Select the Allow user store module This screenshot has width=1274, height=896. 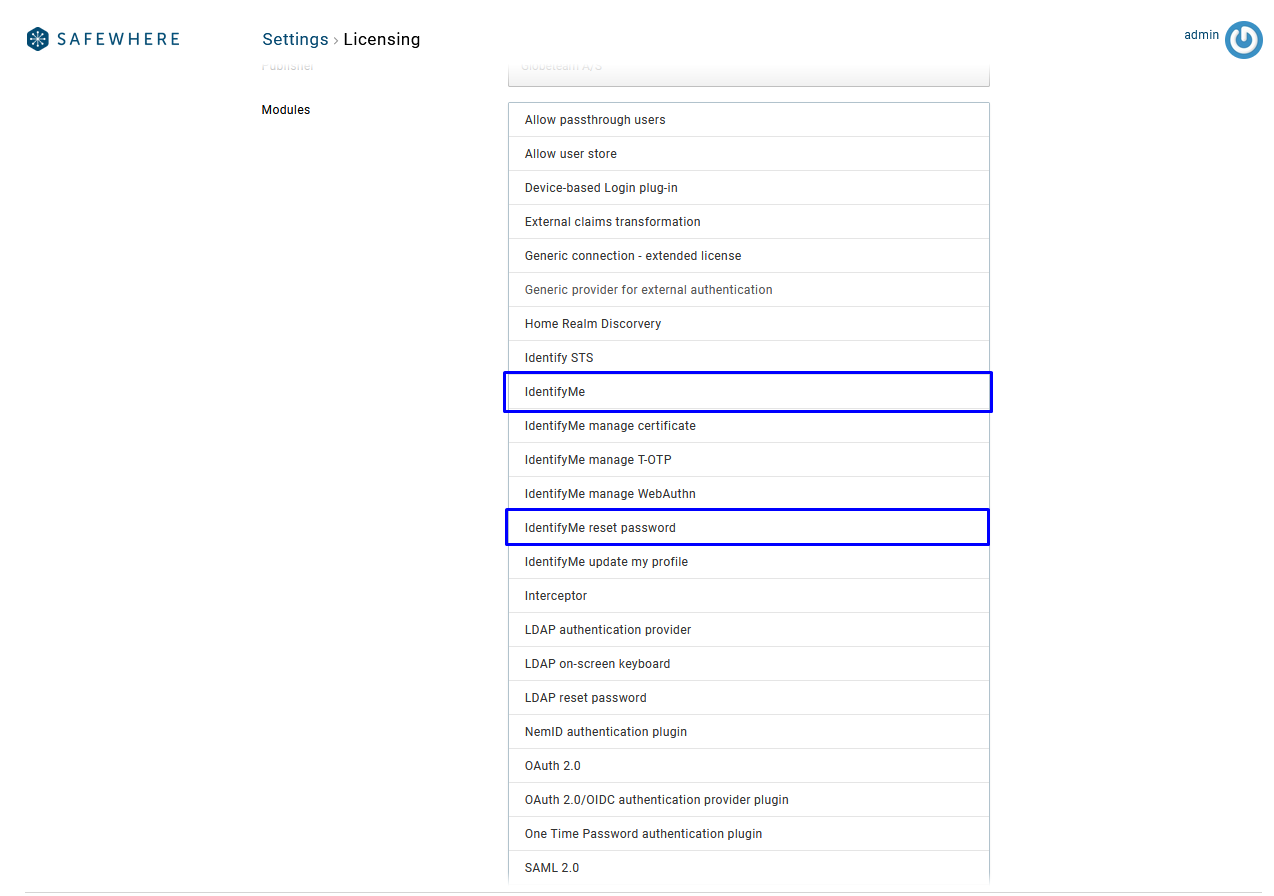point(571,154)
